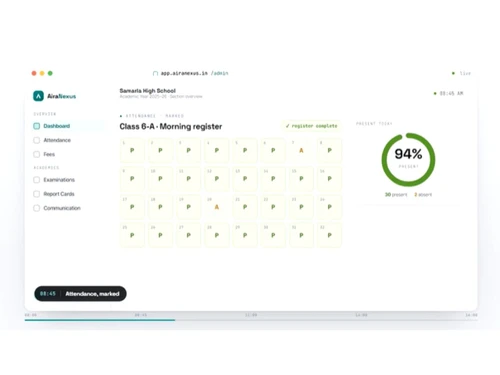Select attendance cell number 17
This screenshot has width=500, height=375.
[132, 207]
